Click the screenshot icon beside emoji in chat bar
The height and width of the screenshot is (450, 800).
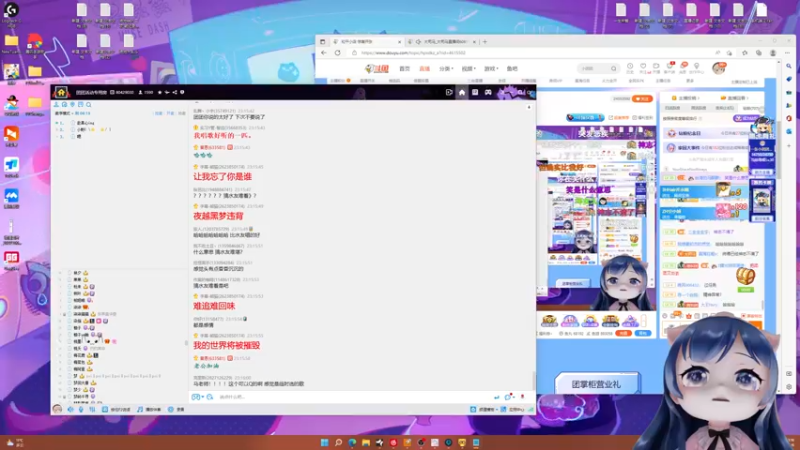210,397
